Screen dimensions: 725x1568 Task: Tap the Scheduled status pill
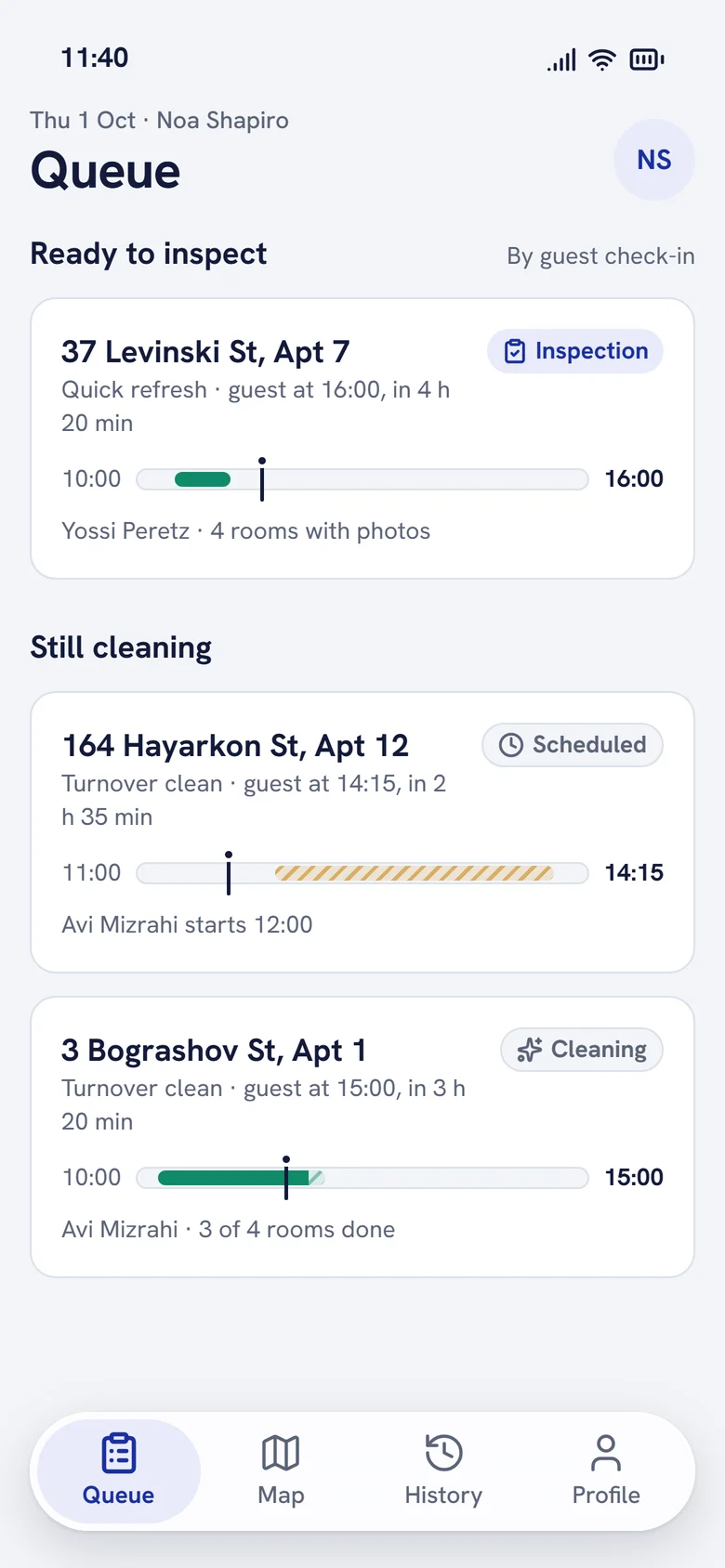[x=573, y=745]
